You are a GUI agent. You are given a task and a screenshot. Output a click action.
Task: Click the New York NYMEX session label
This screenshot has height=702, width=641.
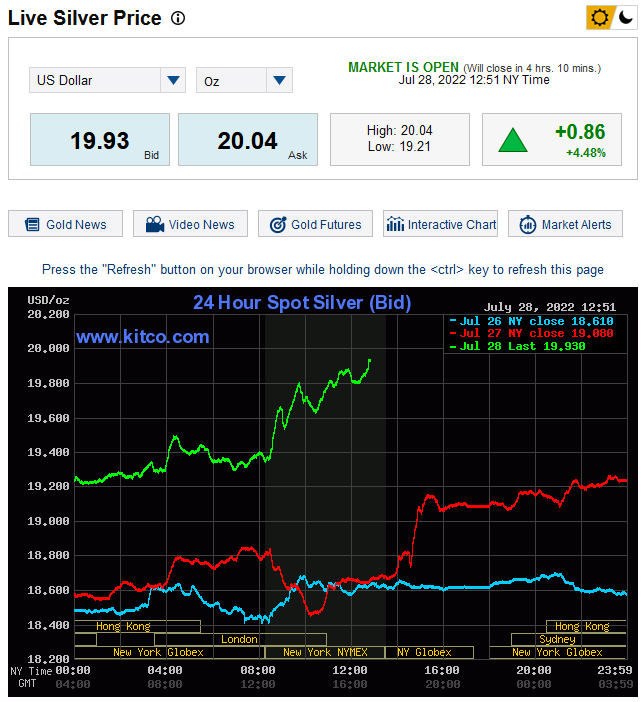(x=325, y=652)
